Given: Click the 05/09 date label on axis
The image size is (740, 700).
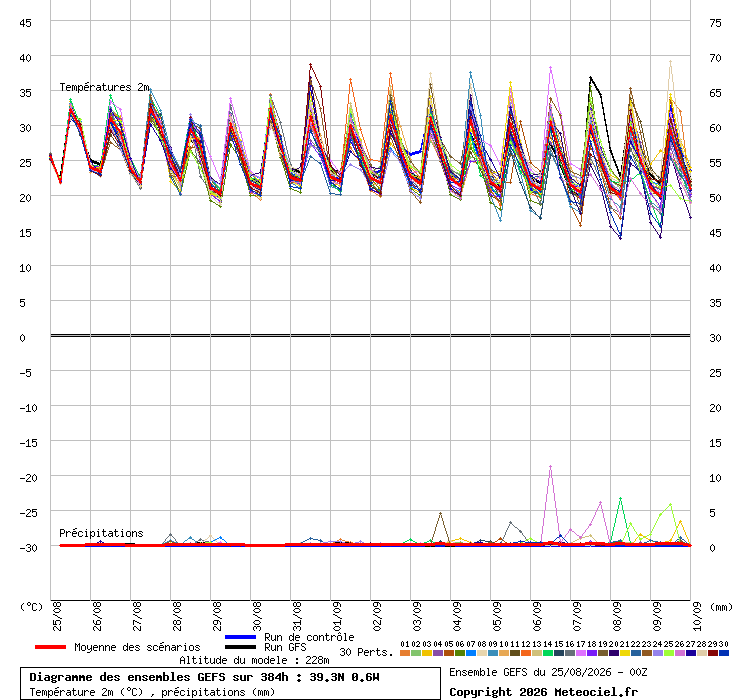Looking at the screenshot, I should tap(497, 616).
